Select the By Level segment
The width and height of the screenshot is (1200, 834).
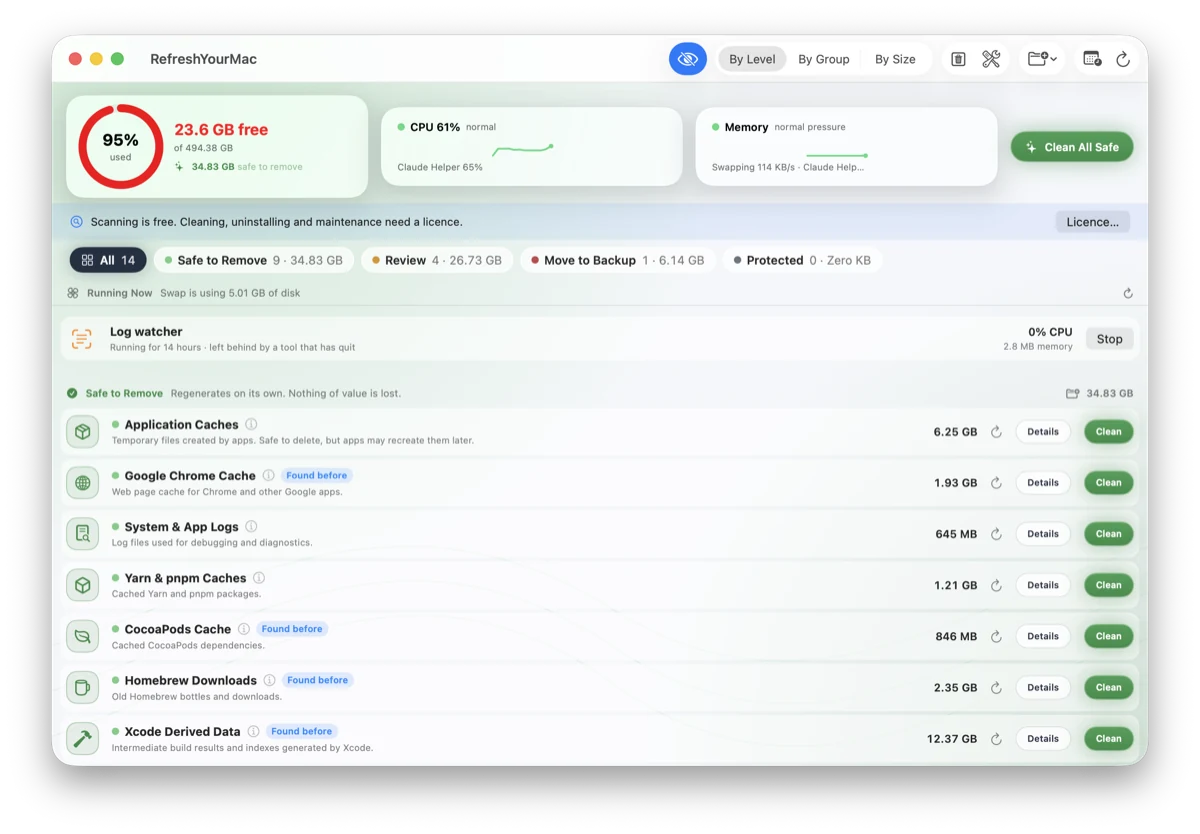point(752,59)
